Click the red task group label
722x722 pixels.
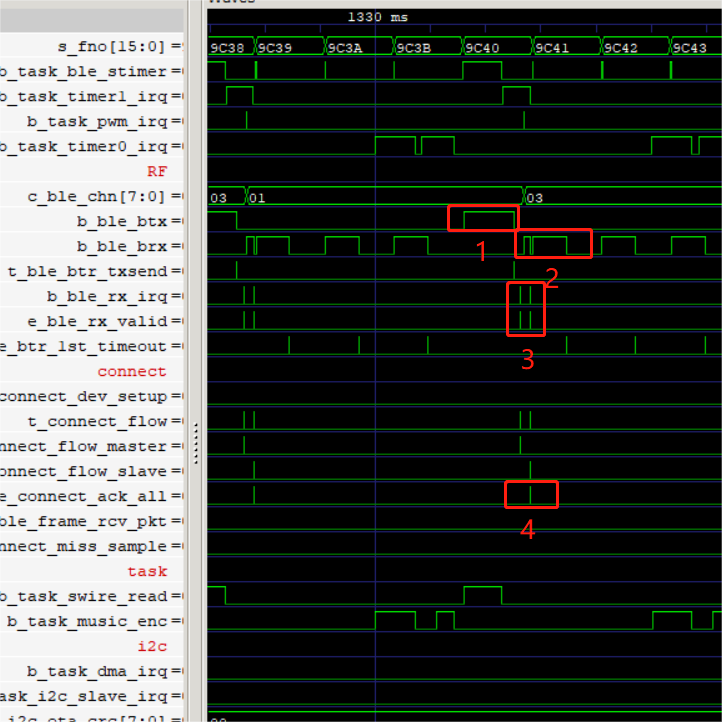pyautogui.click(x=147, y=571)
